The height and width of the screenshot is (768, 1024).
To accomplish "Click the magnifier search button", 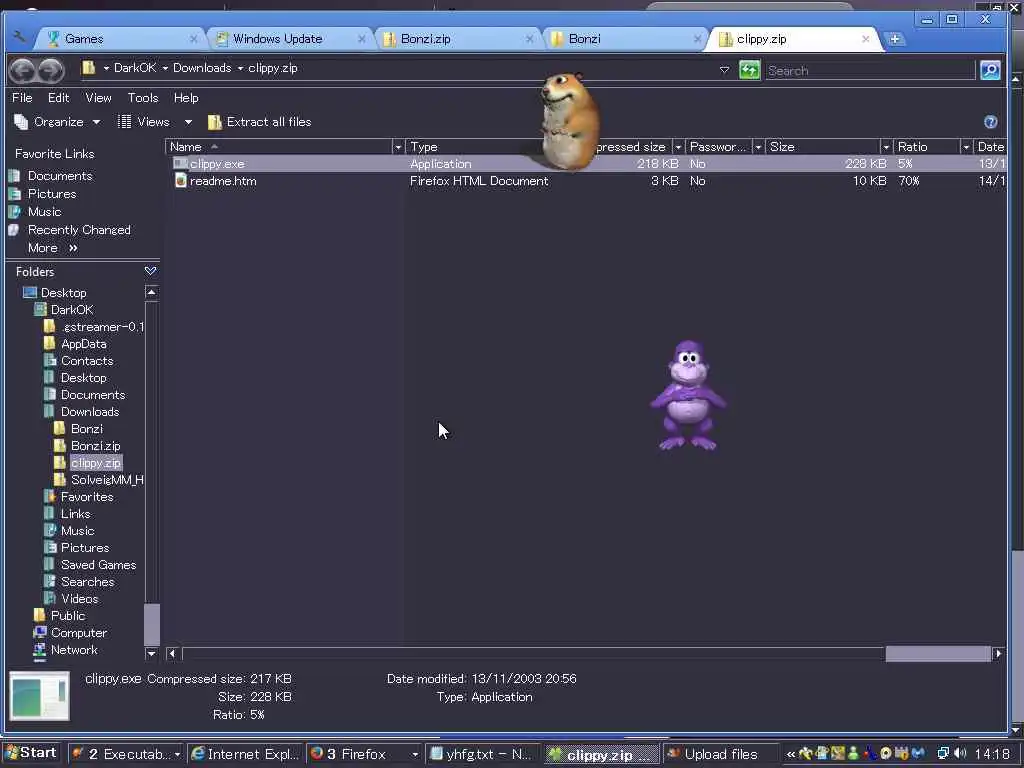I will tap(990, 70).
